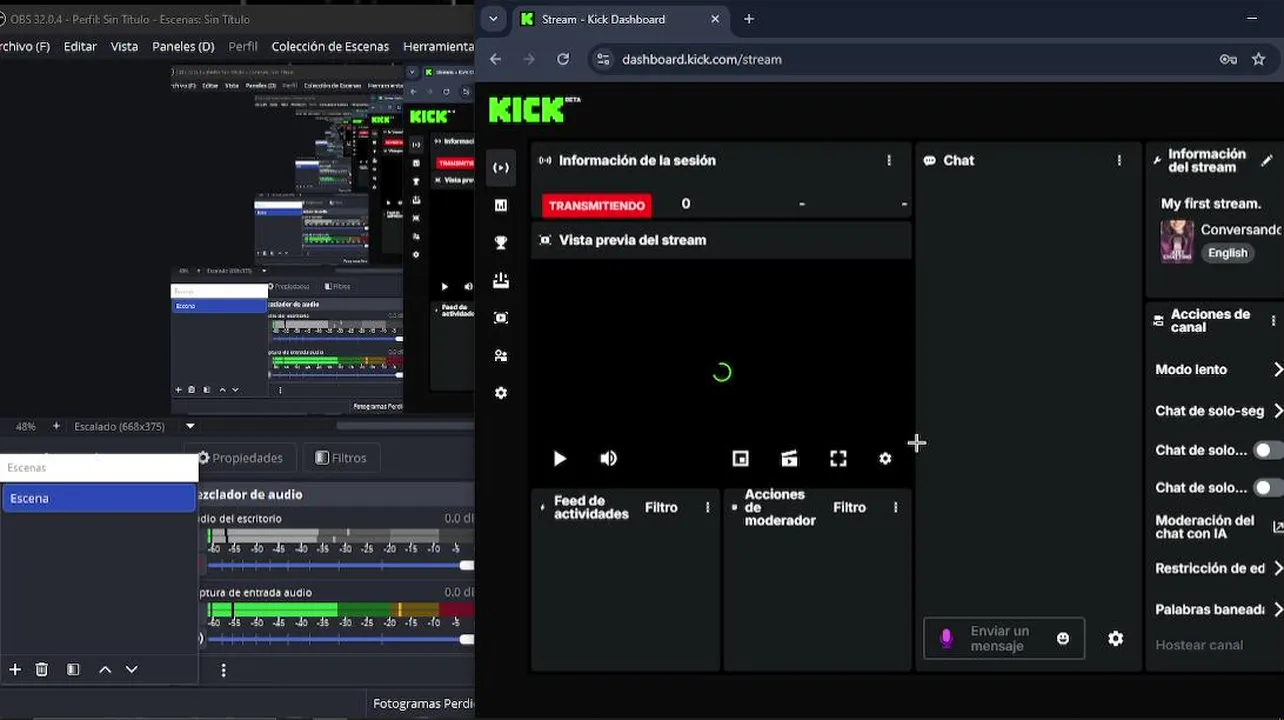The image size is (1284, 720).
Task: Open the Chat panel three-dot menu
Action: [1119, 160]
